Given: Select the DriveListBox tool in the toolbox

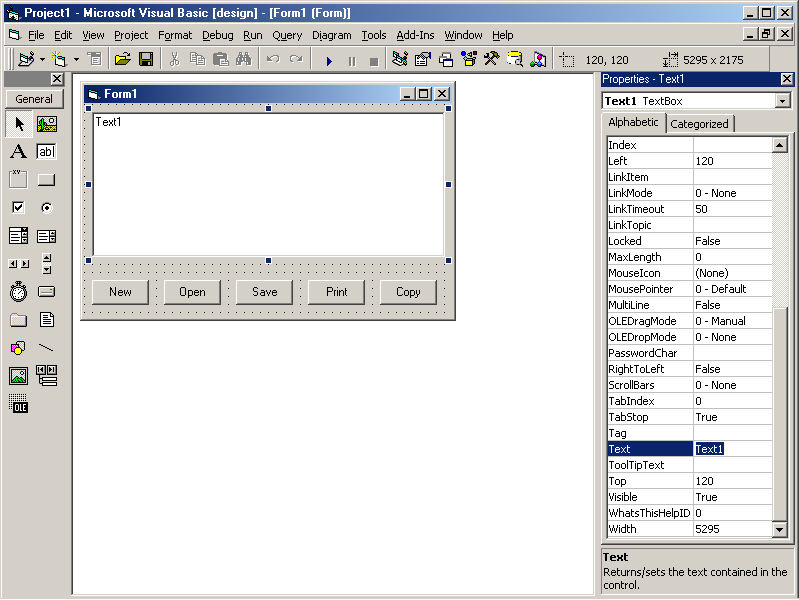Looking at the screenshot, I should click(46, 292).
